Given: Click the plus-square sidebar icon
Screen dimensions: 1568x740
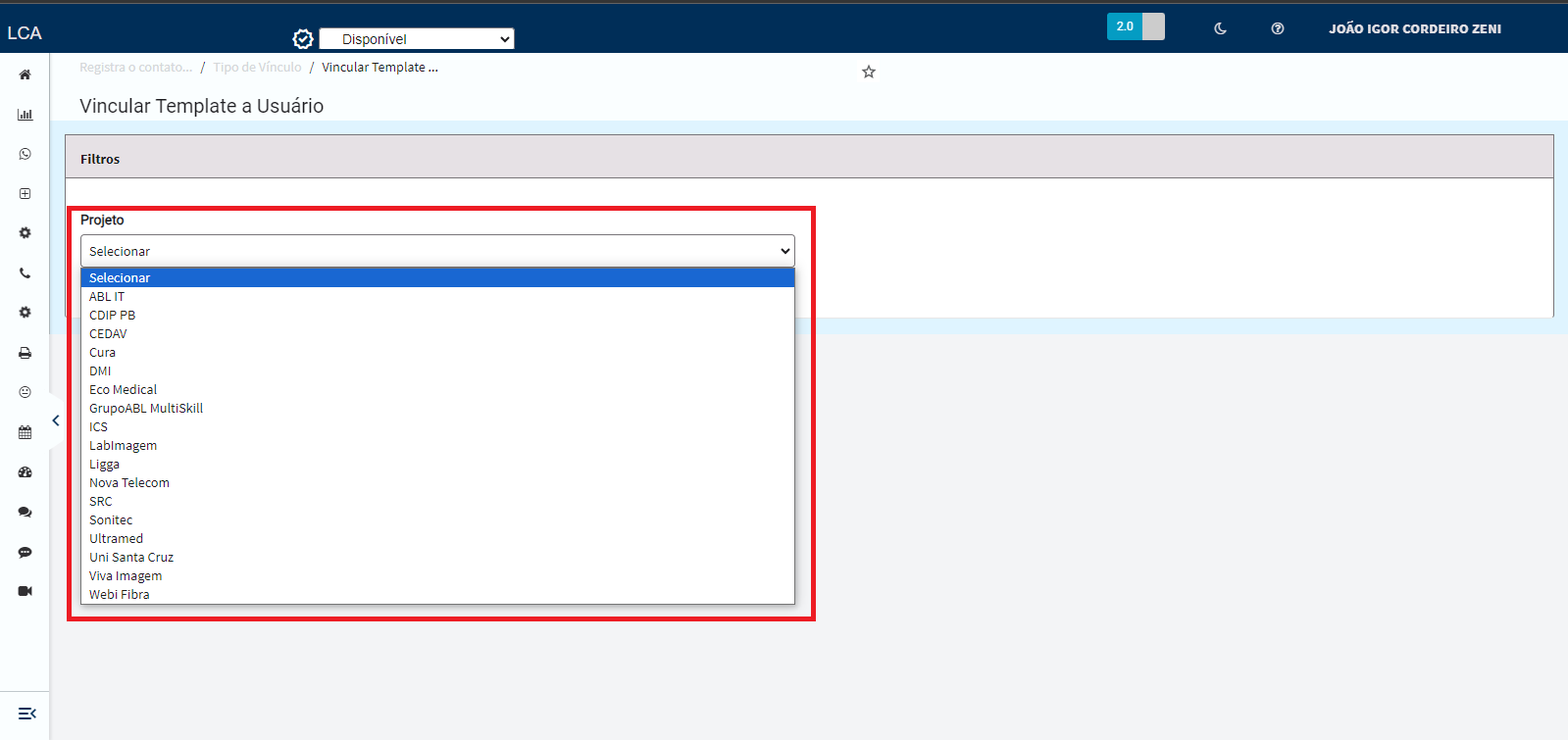Looking at the screenshot, I should 25,194.
